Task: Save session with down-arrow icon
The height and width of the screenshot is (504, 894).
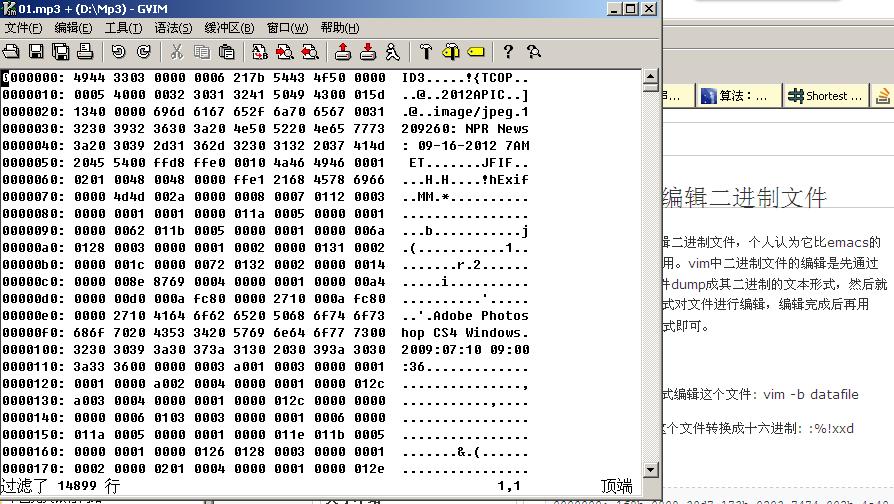Action: [x=368, y=52]
